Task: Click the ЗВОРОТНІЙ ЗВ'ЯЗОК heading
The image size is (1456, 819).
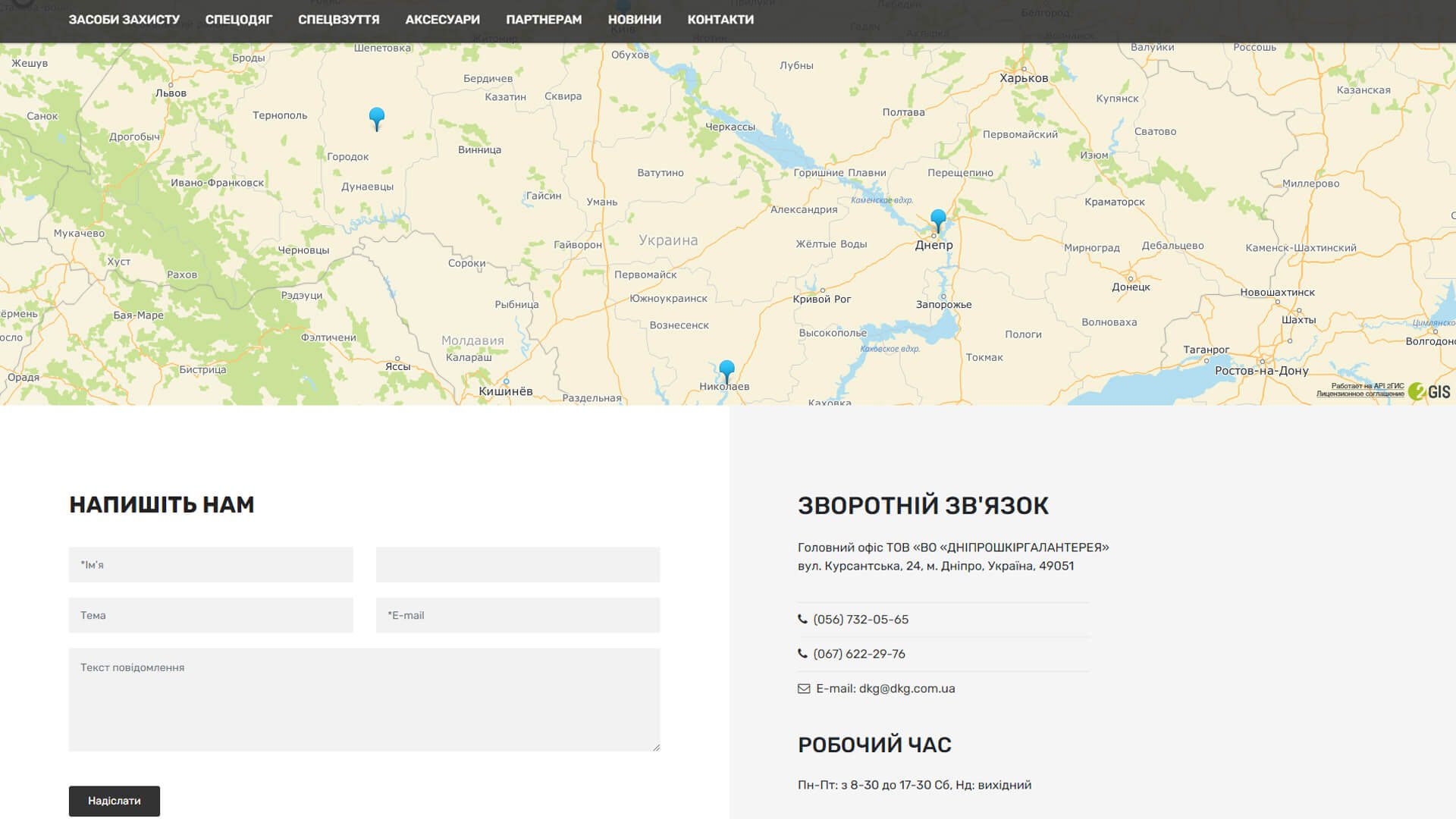Action: 923,506
